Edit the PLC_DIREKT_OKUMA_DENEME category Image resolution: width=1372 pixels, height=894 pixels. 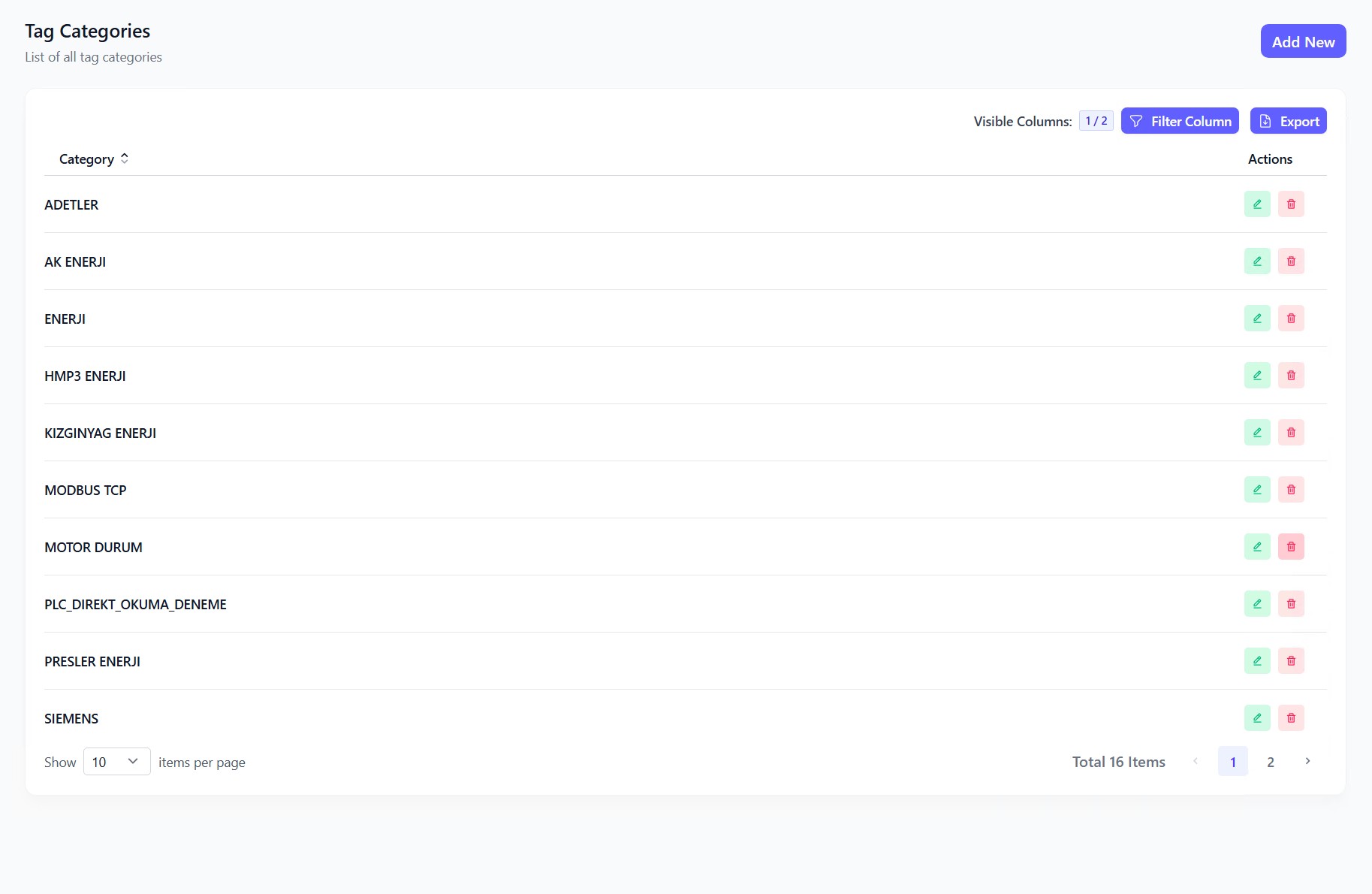pos(1256,604)
